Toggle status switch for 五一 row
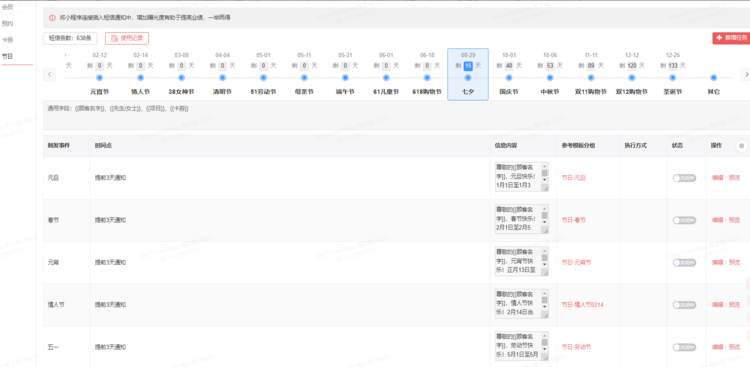This screenshot has height=367, width=750. click(x=684, y=347)
